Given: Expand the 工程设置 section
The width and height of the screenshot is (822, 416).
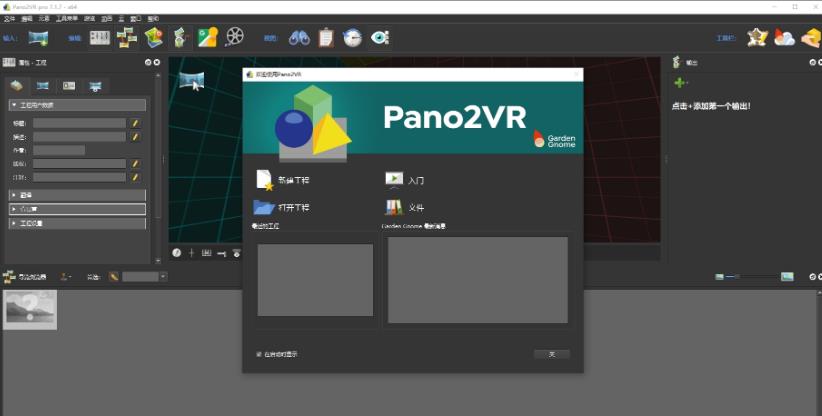Looking at the screenshot, I should [77, 223].
